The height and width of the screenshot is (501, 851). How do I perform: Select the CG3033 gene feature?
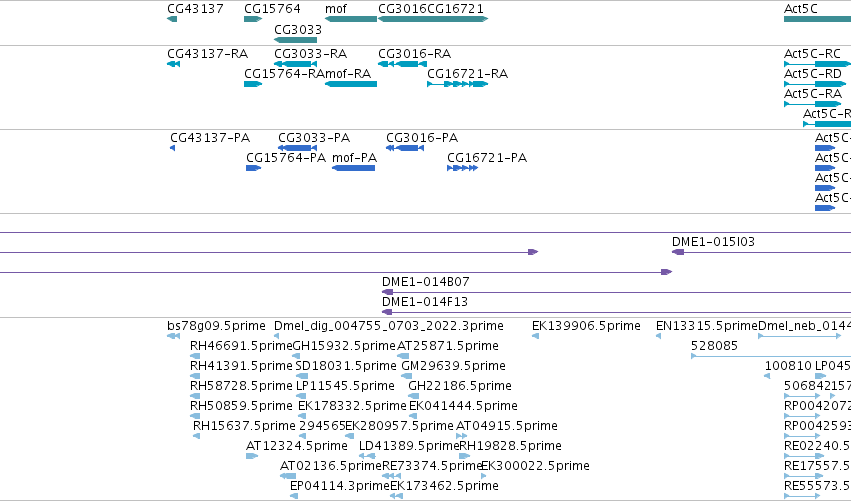point(295,40)
